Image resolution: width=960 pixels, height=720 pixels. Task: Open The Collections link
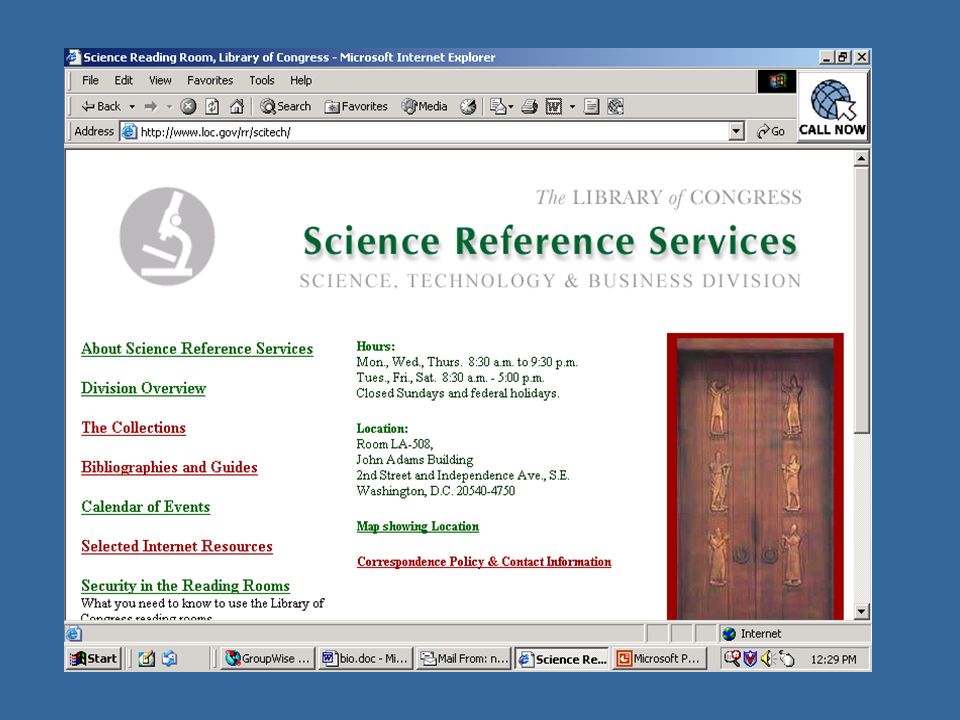click(133, 427)
